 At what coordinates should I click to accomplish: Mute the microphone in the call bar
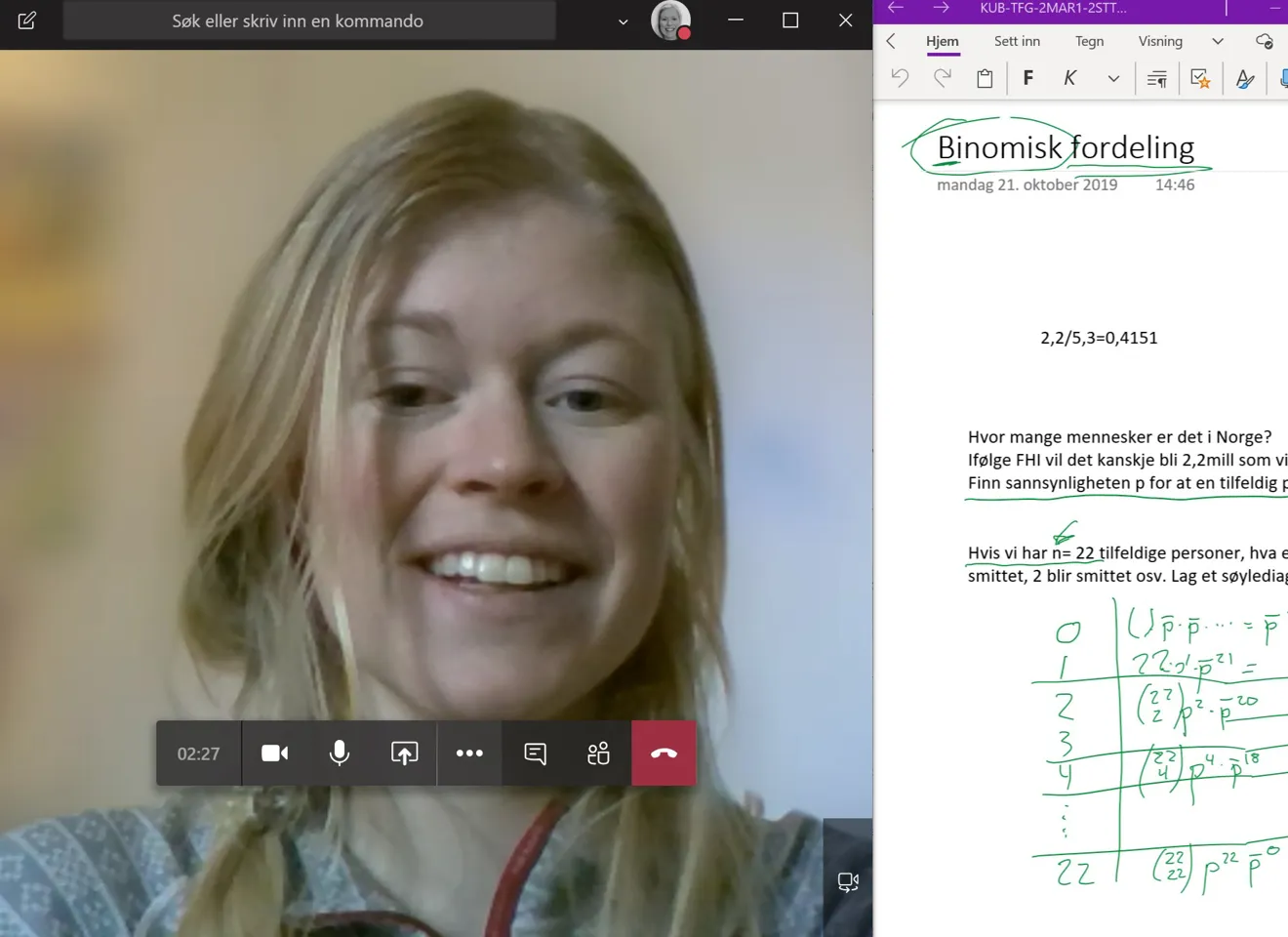[x=340, y=754]
